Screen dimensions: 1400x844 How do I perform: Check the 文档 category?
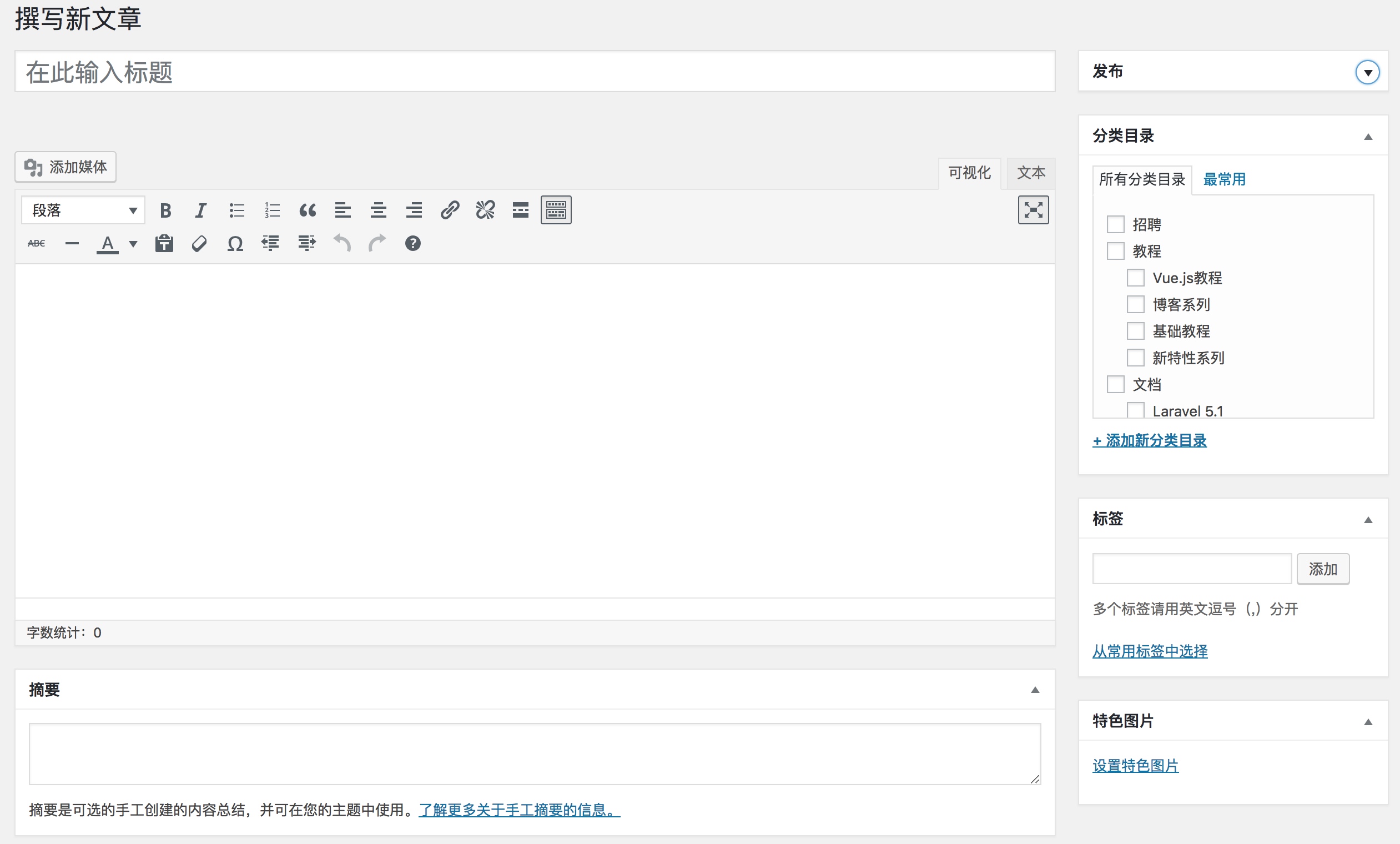1115,384
